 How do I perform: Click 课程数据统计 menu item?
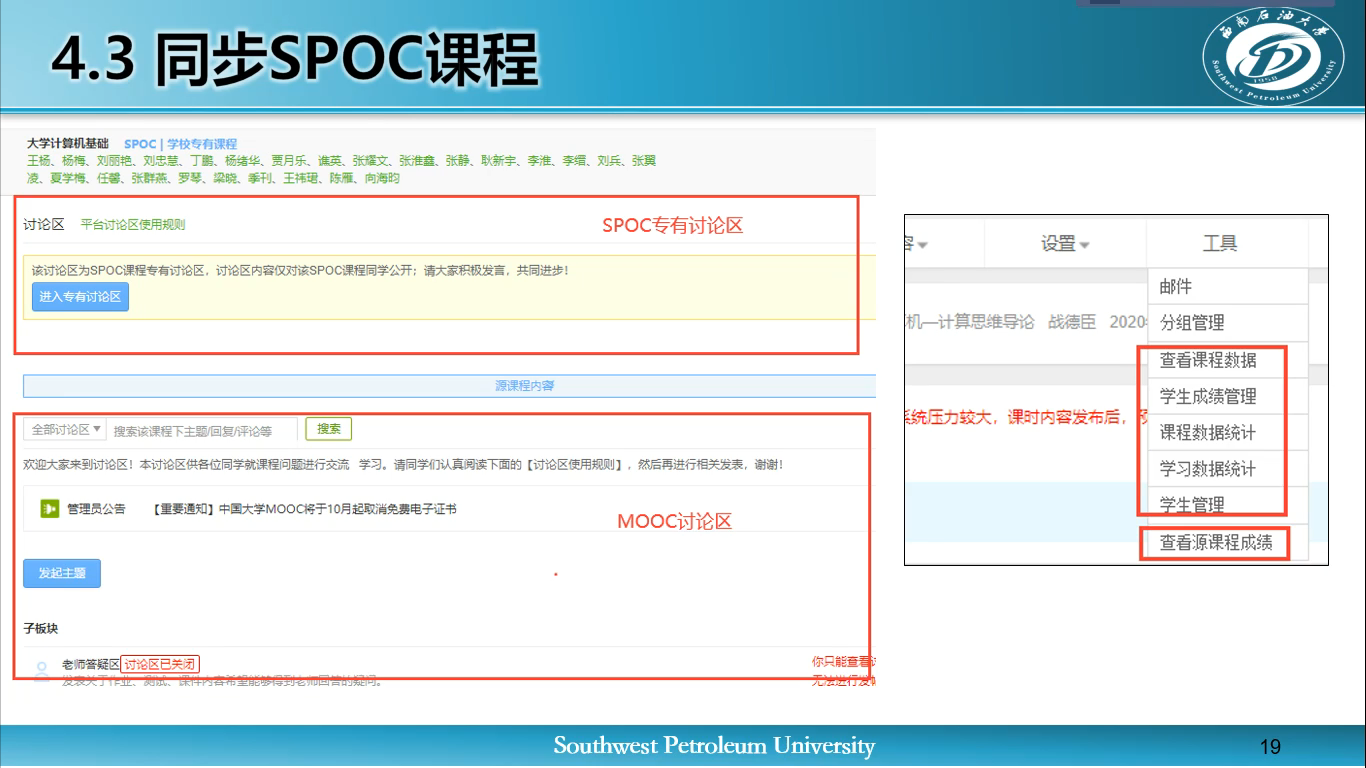(1208, 432)
